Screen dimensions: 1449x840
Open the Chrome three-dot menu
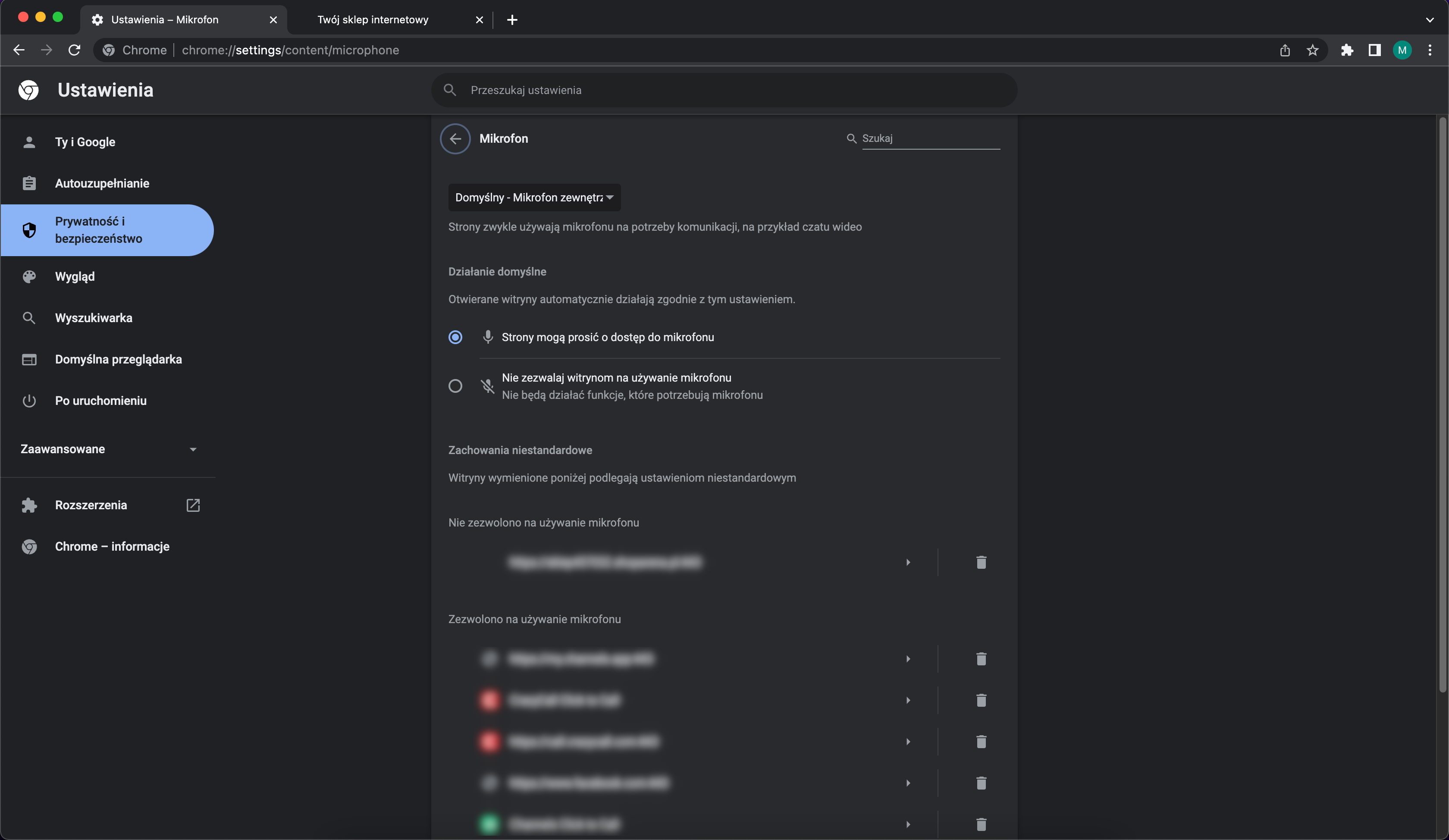tap(1430, 50)
